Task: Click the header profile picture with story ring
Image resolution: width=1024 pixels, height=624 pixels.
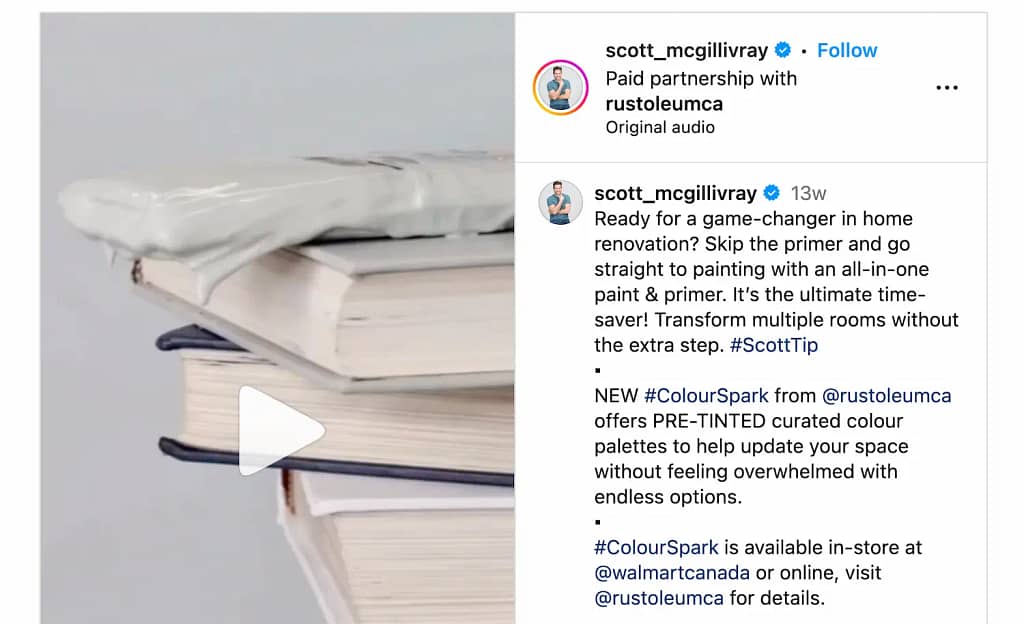Action: click(560, 87)
